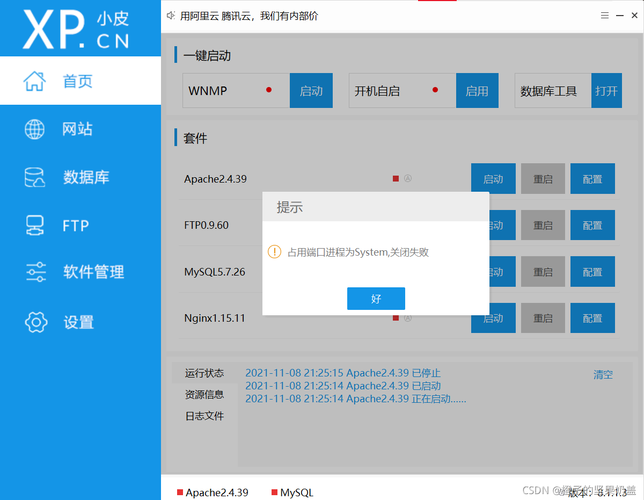Click the MySQL5.7.26 suite name
The image size is (644, 500).
tap(214, 272)
